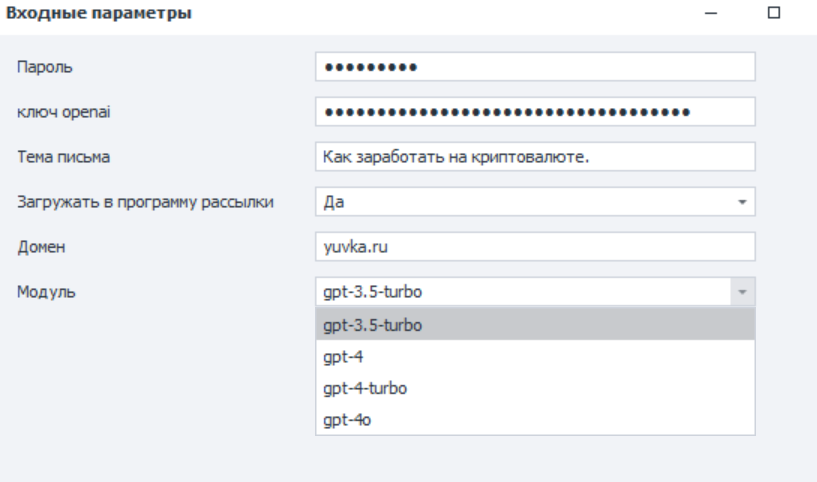The height and width of the screenshot is (482, 817).
Task: Click the Домен label text
Action: tap(38, 246)
